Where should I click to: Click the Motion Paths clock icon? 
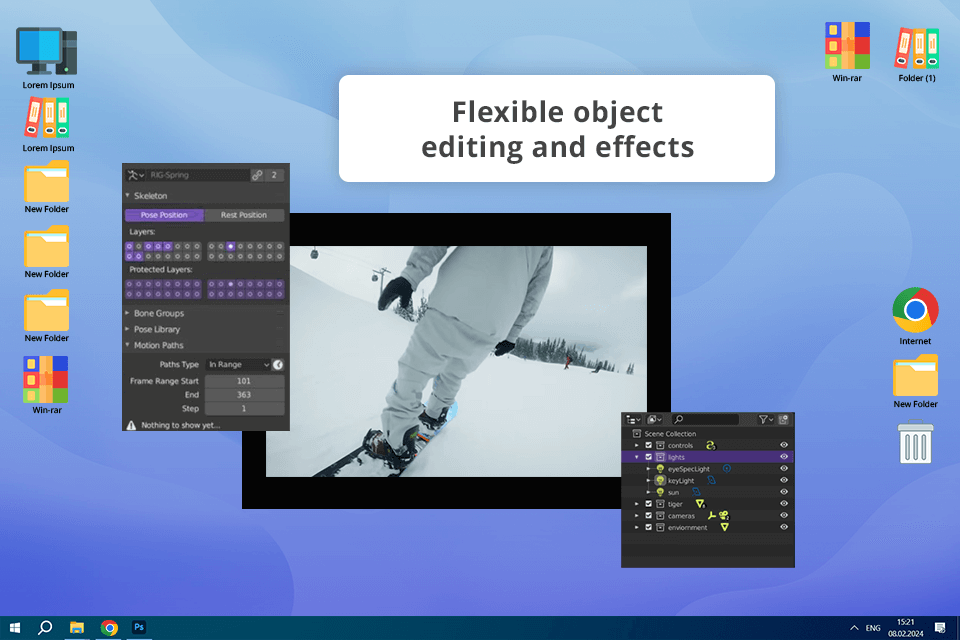point(278,365)
